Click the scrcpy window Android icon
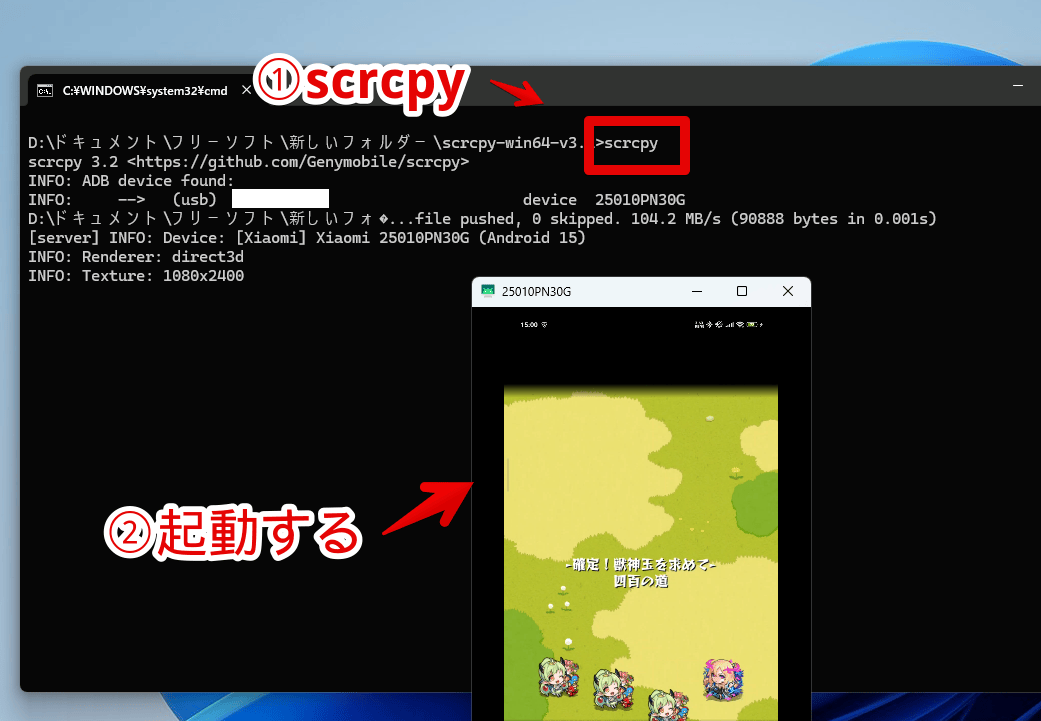 (488, 291)
